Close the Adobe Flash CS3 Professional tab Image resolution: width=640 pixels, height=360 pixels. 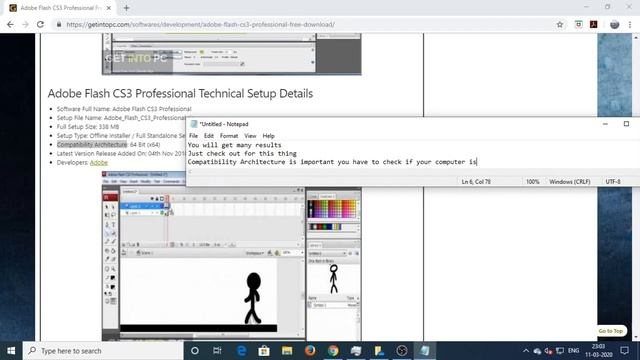[x=109, y=8]
